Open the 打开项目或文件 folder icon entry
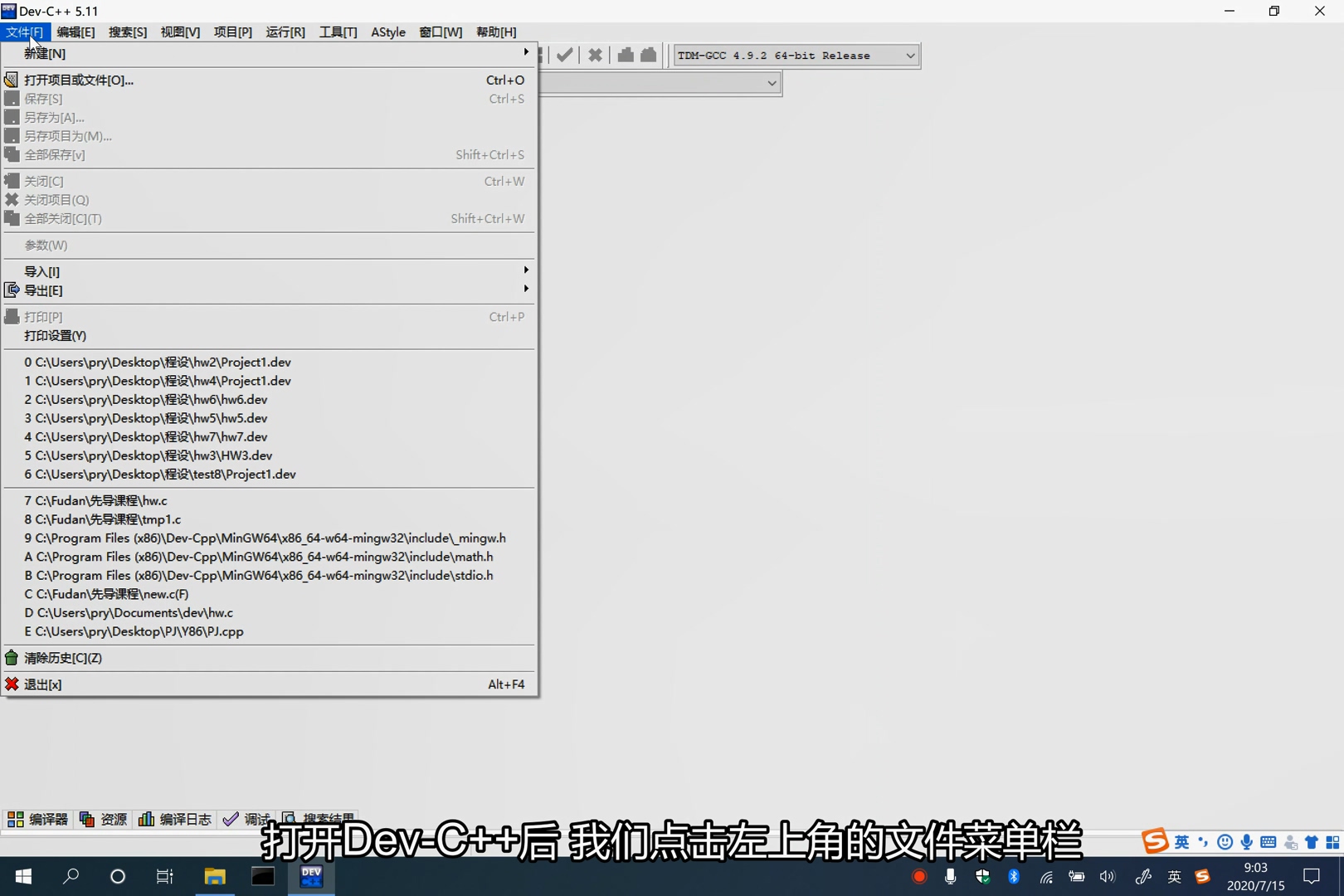Image resolution: width=1344 pixels, height=896 pixels. coord(12,80)
